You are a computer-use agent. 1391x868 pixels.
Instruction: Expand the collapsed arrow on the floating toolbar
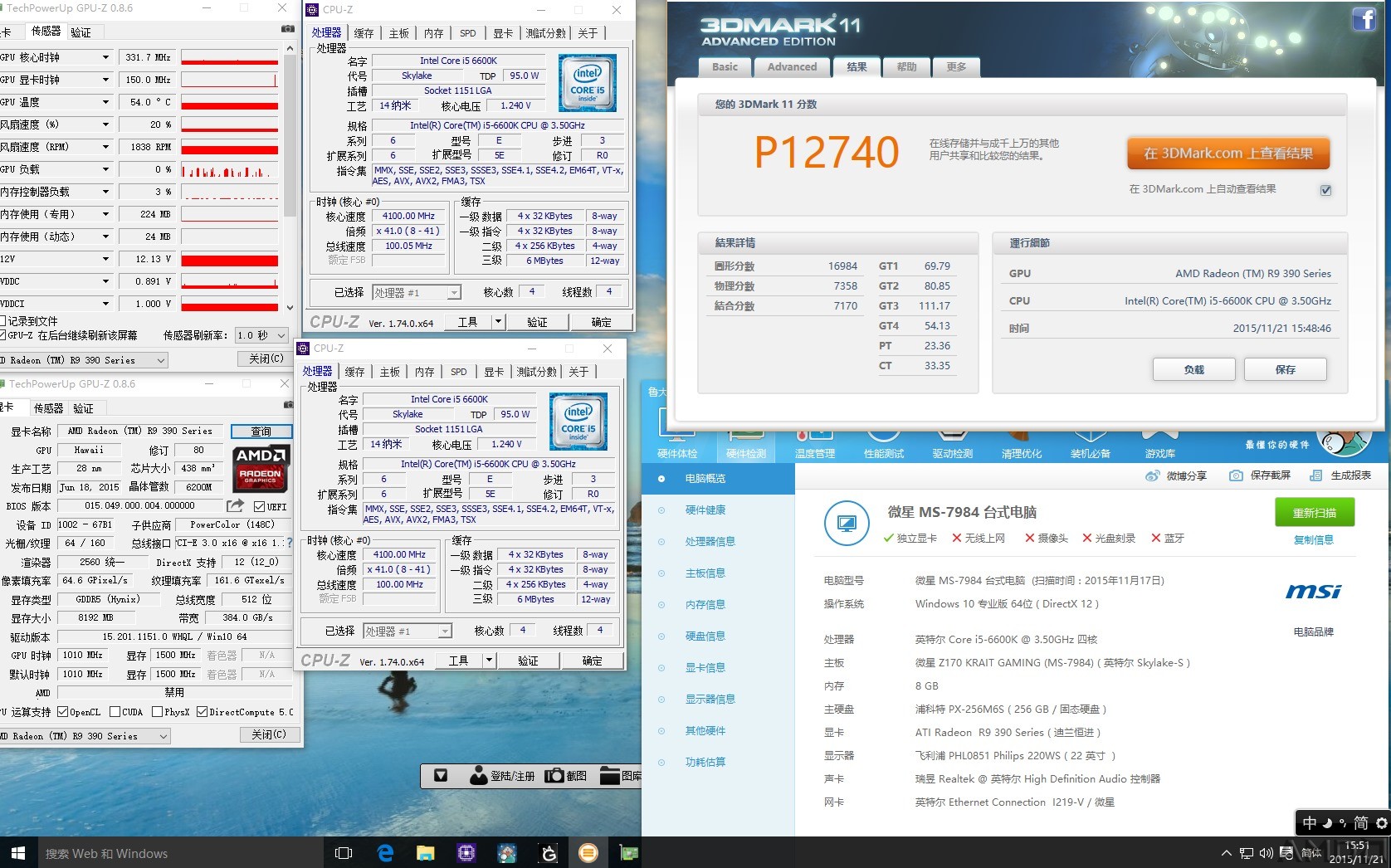441,776
